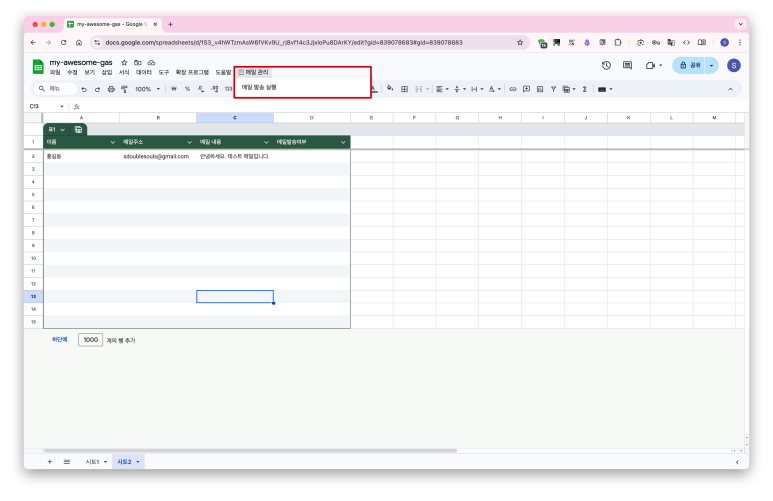773x501 pixels.
Task: Click the row count field showing 1000
Action: [x=91, y=340]
